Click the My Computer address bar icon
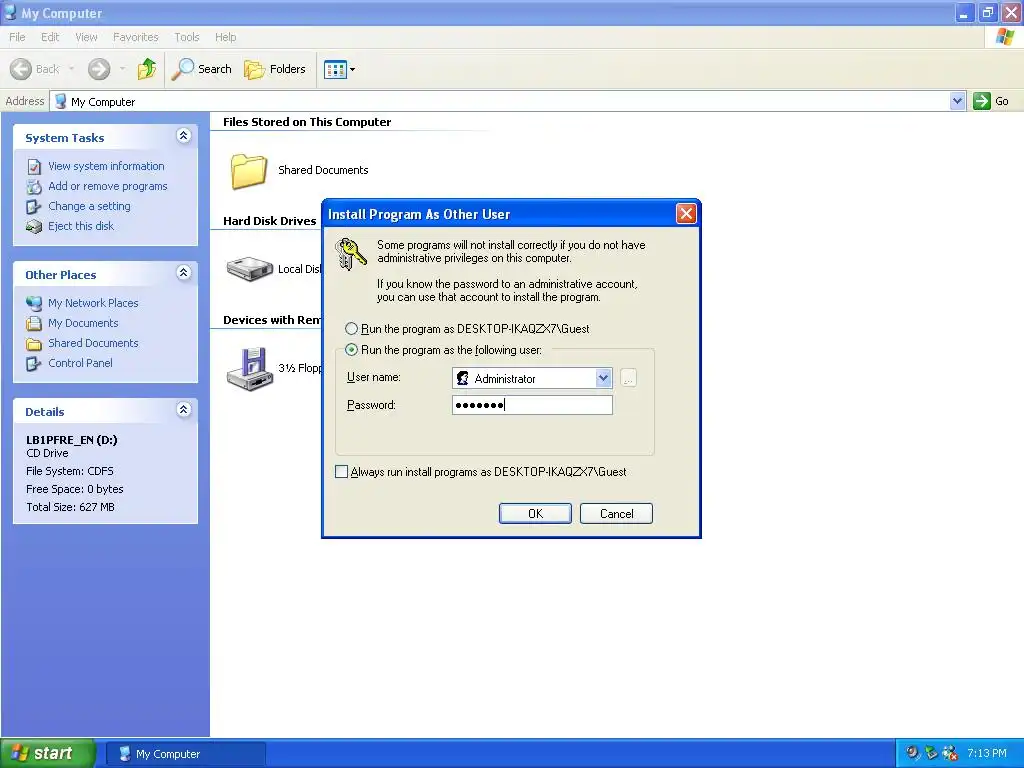This screenshot has height=768, width=1024. point(61,101)
